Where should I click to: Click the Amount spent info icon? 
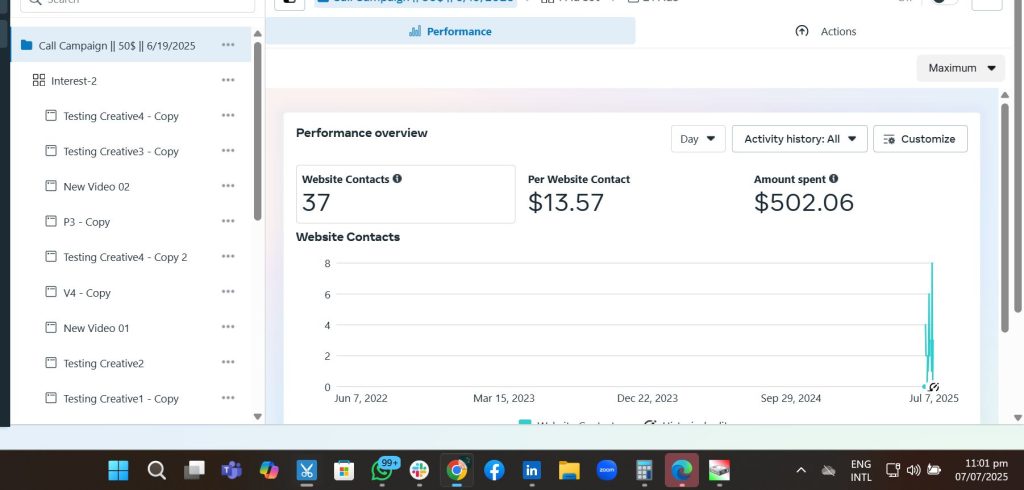pyautogui.click(x=833, y=179)
